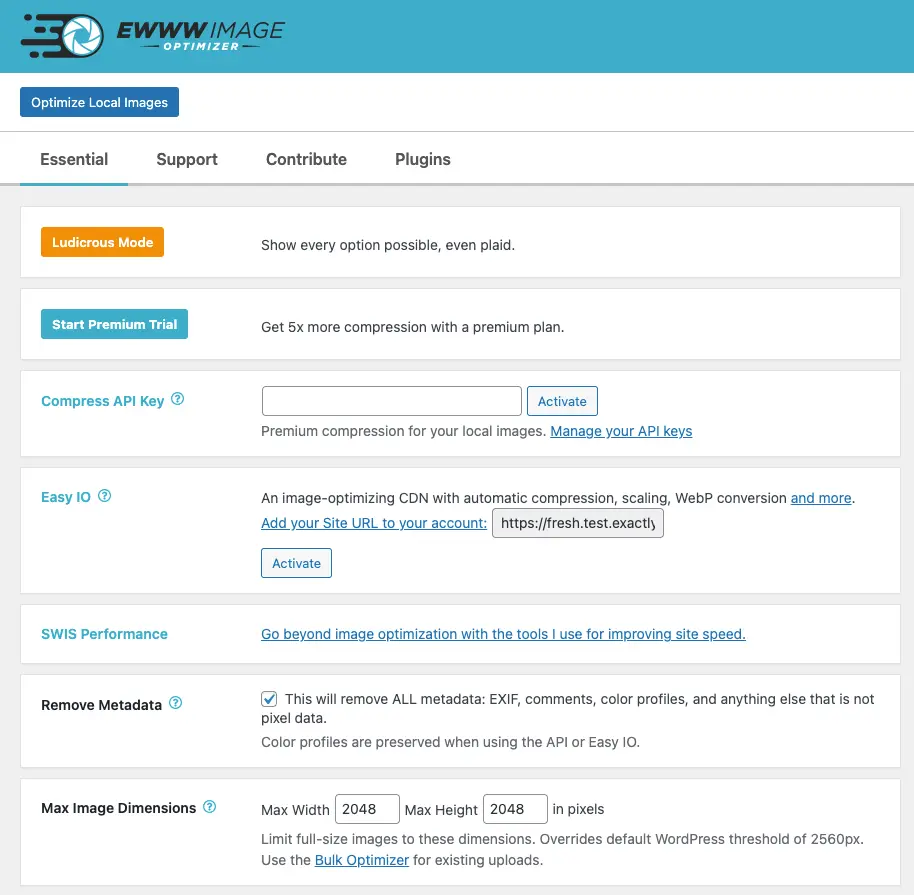Viewport: 914px width, 895px height.
Task: Click the 'Max Image Dimensions' label text
Action: pos(118,808)
